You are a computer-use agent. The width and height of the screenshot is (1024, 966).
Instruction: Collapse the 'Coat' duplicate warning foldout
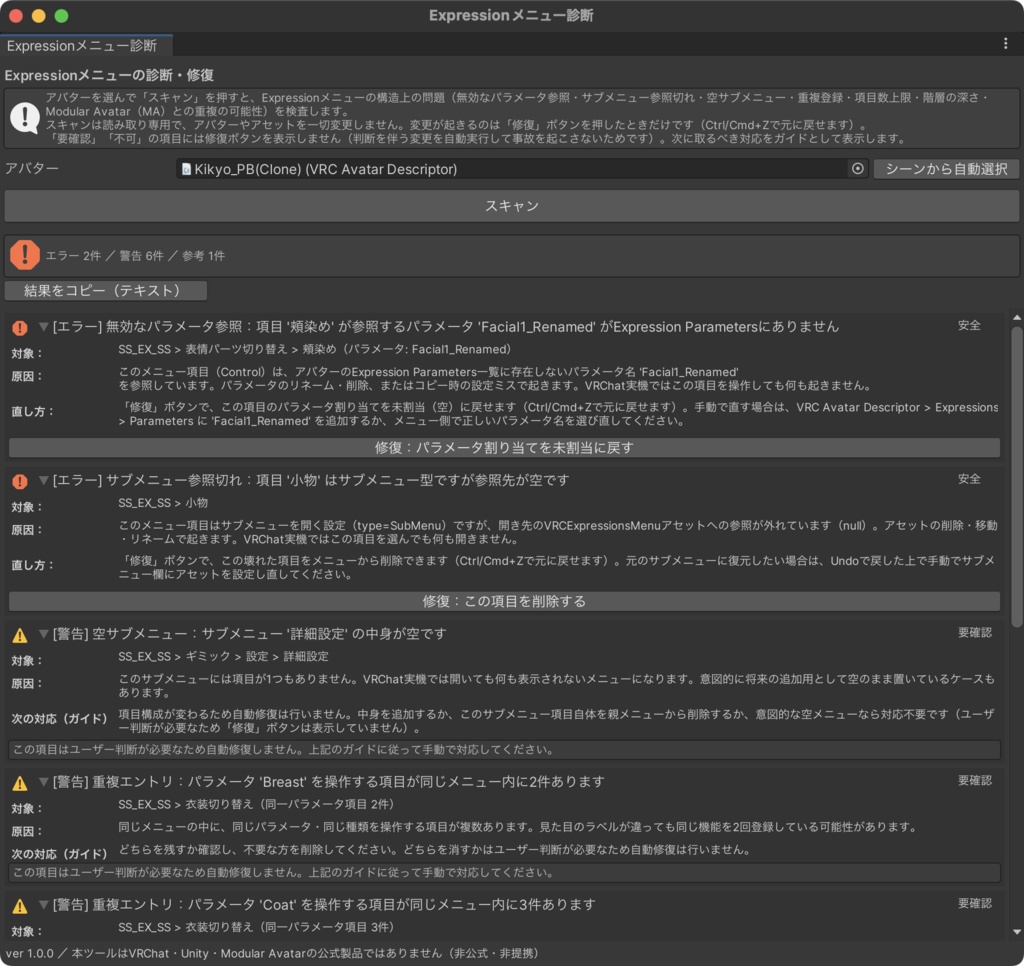44,905
